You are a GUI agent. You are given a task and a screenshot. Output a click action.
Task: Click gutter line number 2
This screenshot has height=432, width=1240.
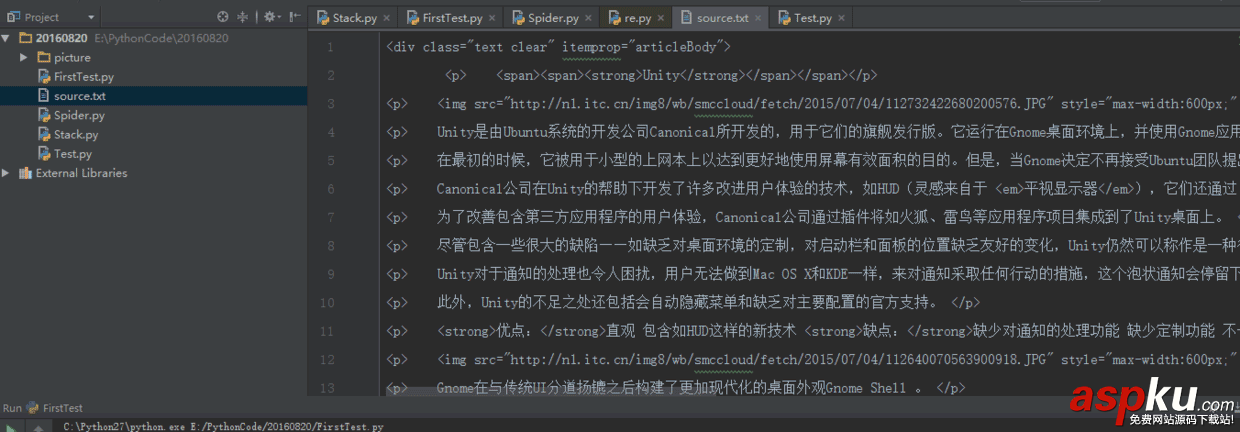[331, 75]
